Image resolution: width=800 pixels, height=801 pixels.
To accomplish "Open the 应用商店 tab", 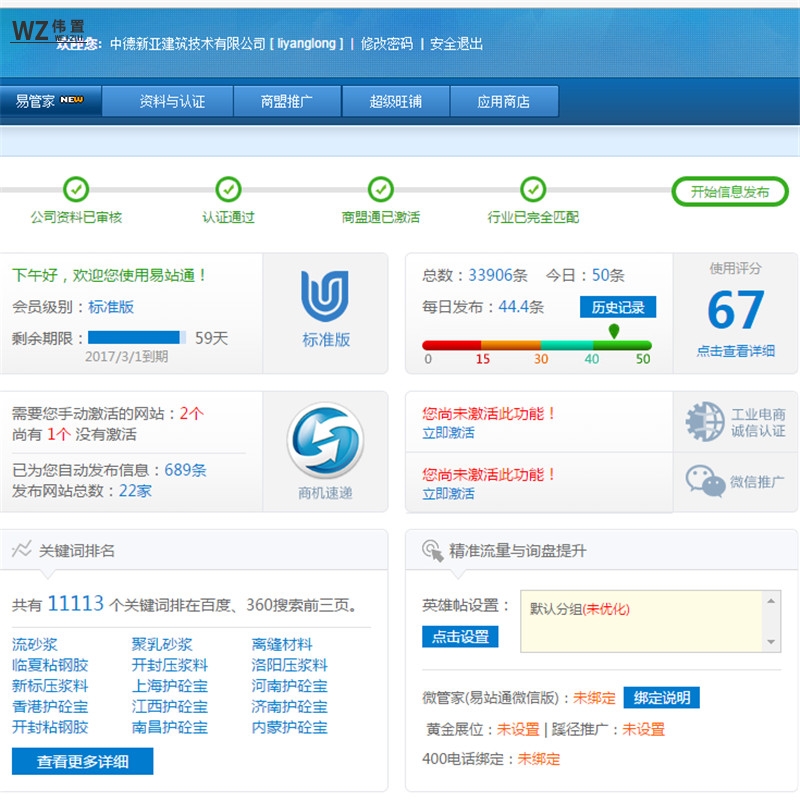I will pyautogui.click(x=503, y=102).
